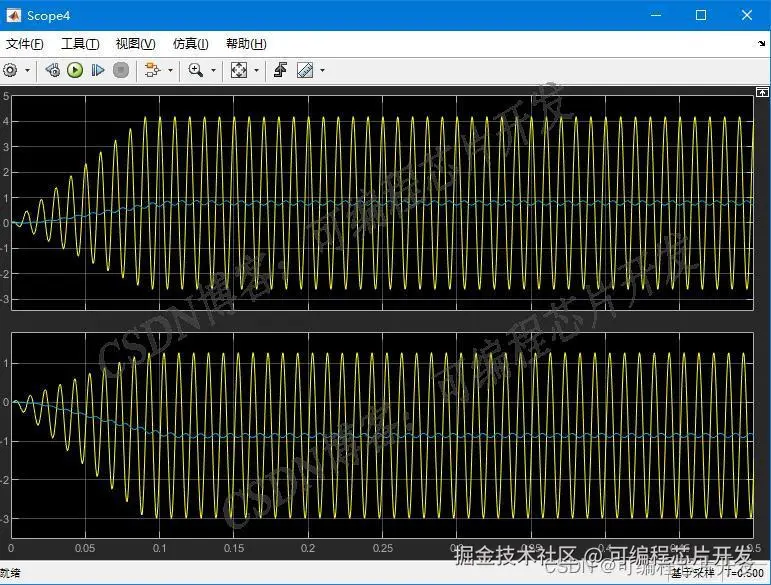The image size is (771, 585).
Task: Maximize the Scope4 window
Action: (x=701, y=15)
